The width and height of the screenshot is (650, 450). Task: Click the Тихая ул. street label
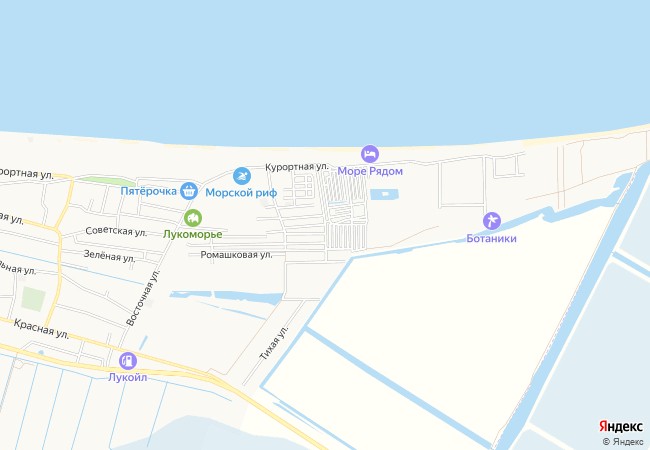tap(273, 342)
